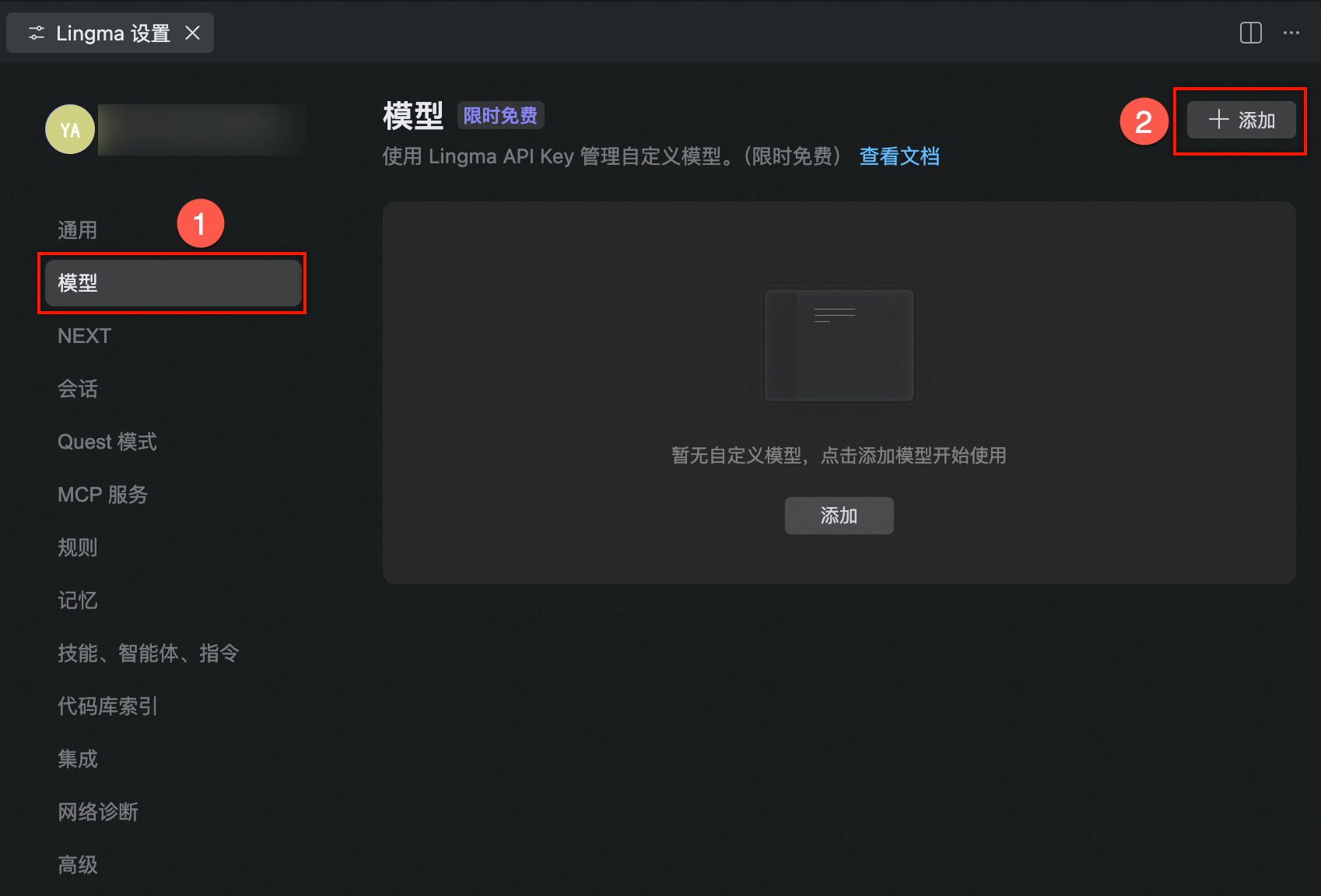Select 通用 in the settings sidebar
The width and height of the screenshot is (1321, 896).
point(78,230)
